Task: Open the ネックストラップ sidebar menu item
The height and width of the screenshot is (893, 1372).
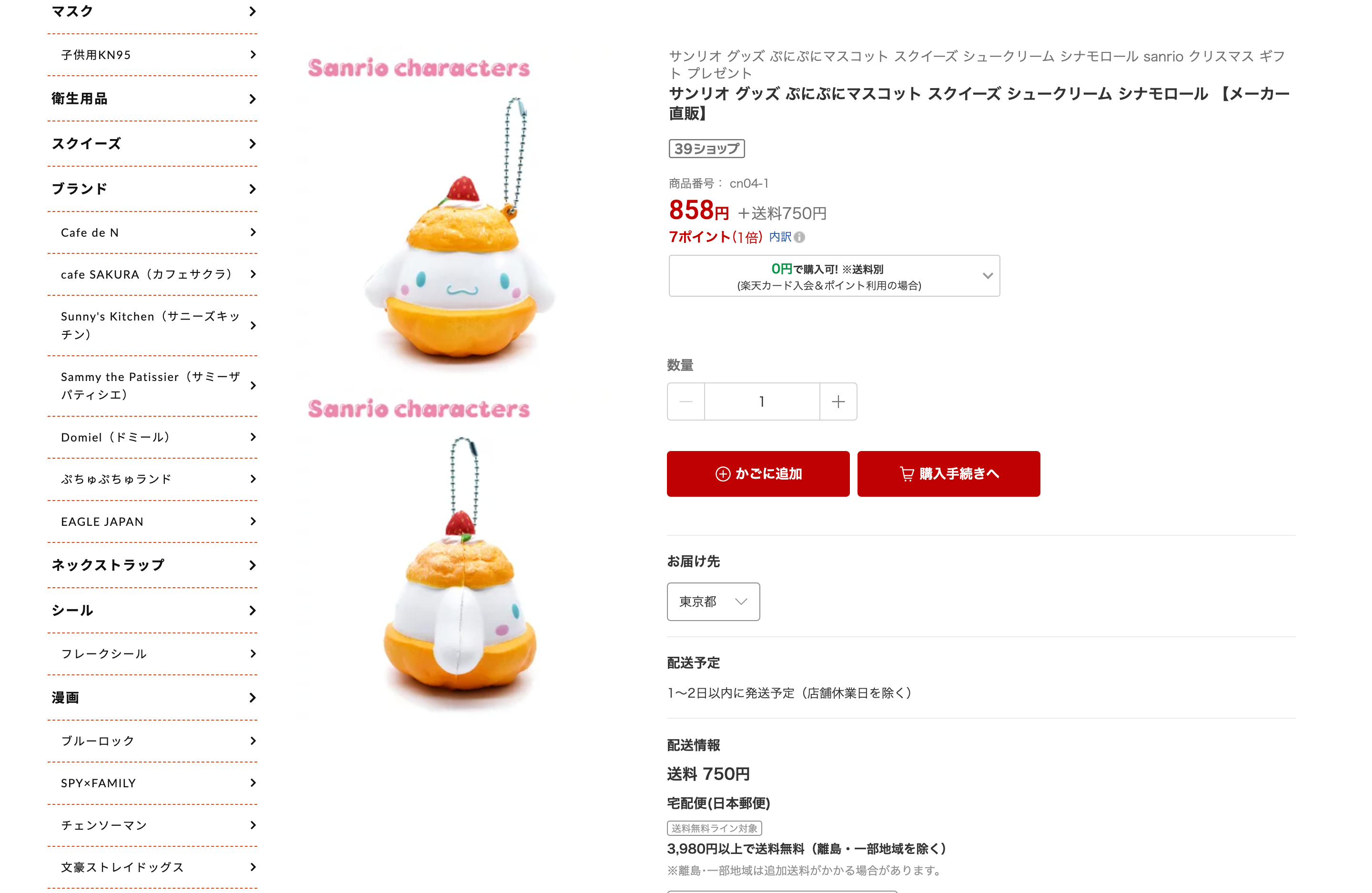Action: pyautogui.click(x=153, y=565)
